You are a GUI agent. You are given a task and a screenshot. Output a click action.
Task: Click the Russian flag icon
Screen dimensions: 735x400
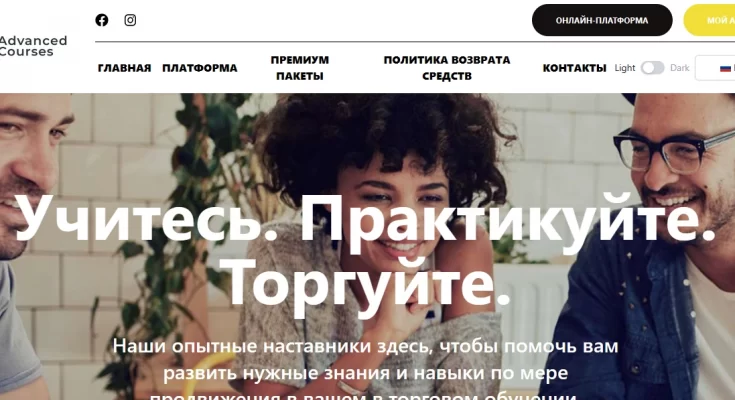[726, 68]
